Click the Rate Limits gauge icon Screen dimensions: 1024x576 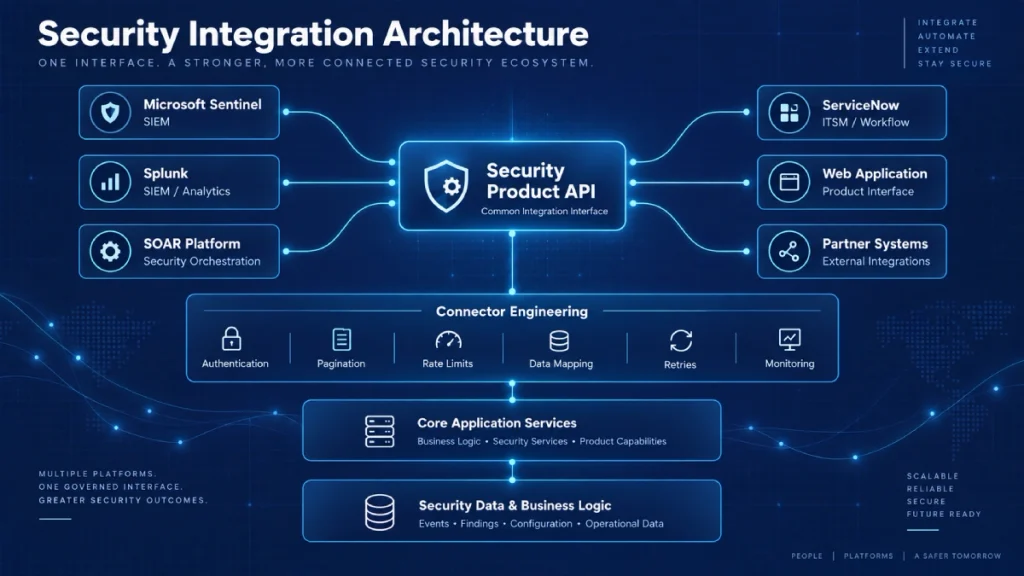(448, 340)
